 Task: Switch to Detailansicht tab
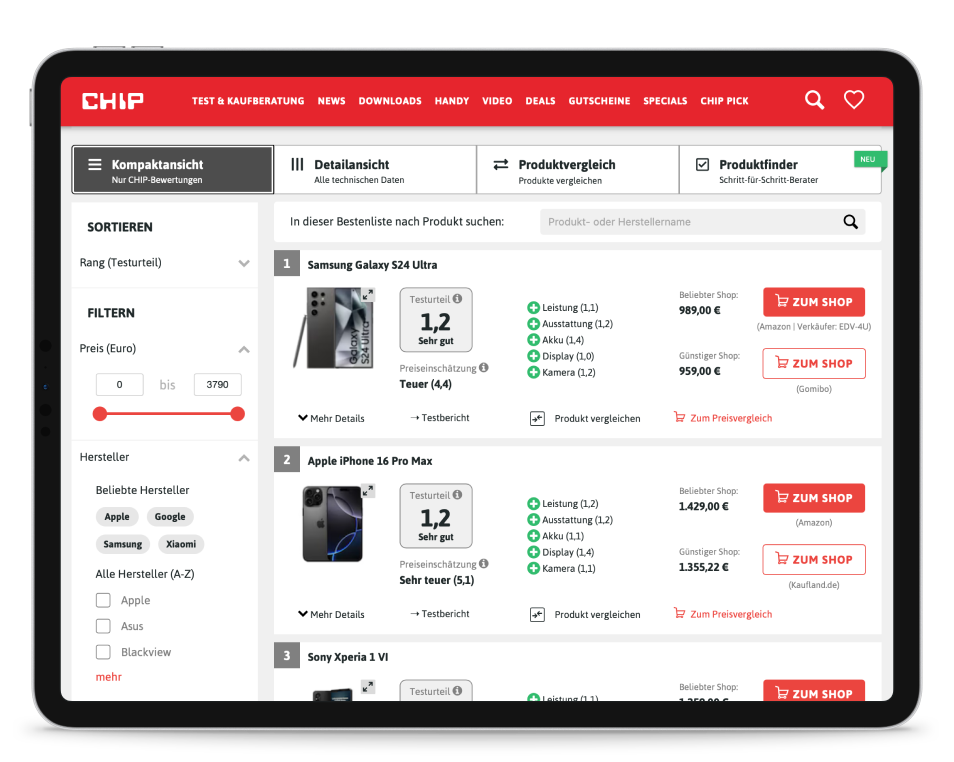tap(375, 170)
